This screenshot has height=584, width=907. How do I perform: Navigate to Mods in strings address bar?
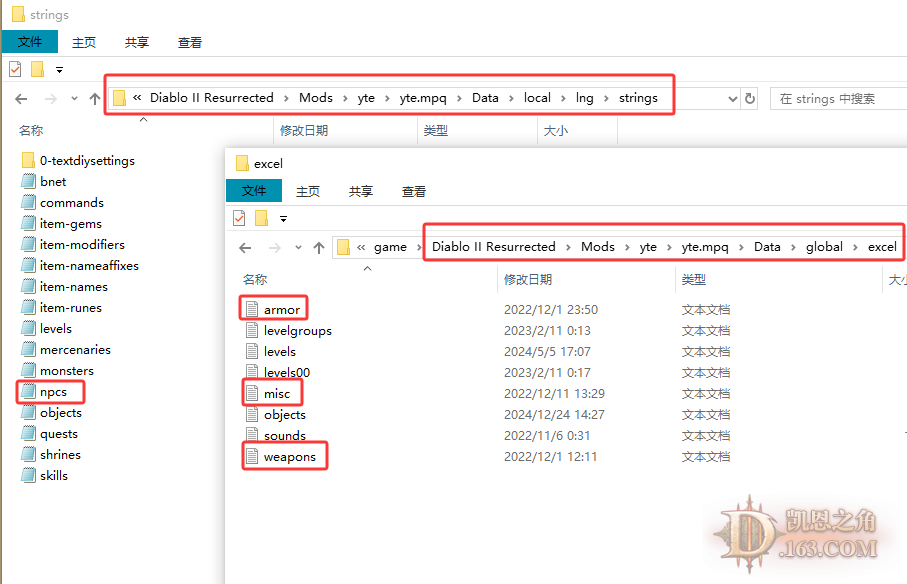316,98
